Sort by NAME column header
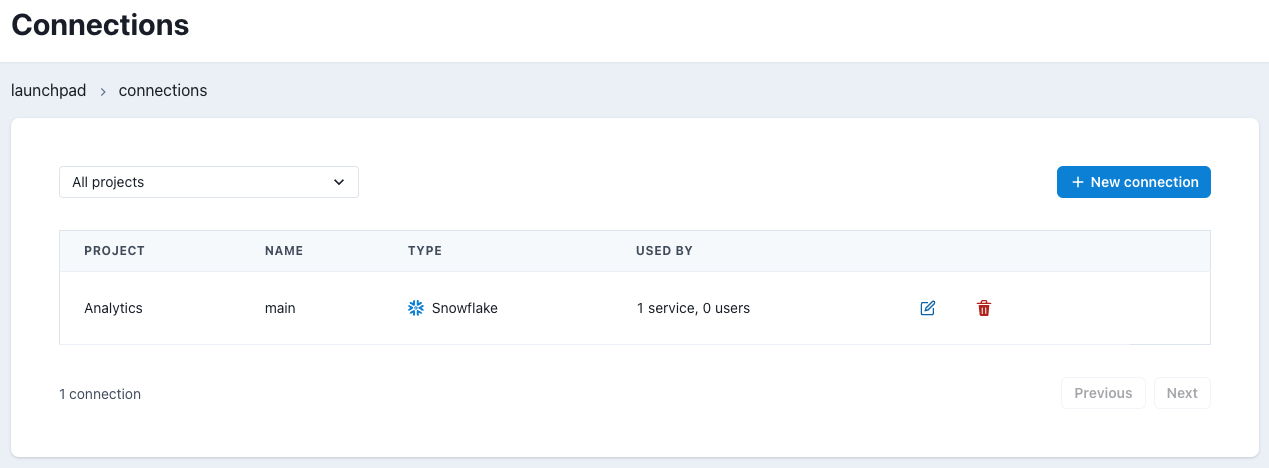Image resolution: width=1269 pixels, height=468 pixels. 284,251
